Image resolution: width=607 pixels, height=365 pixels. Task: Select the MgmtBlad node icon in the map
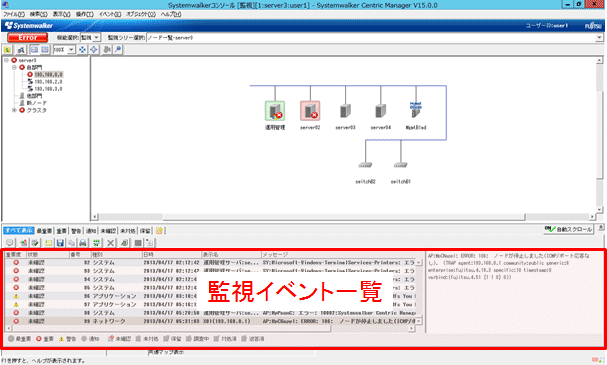click(416, 110)
